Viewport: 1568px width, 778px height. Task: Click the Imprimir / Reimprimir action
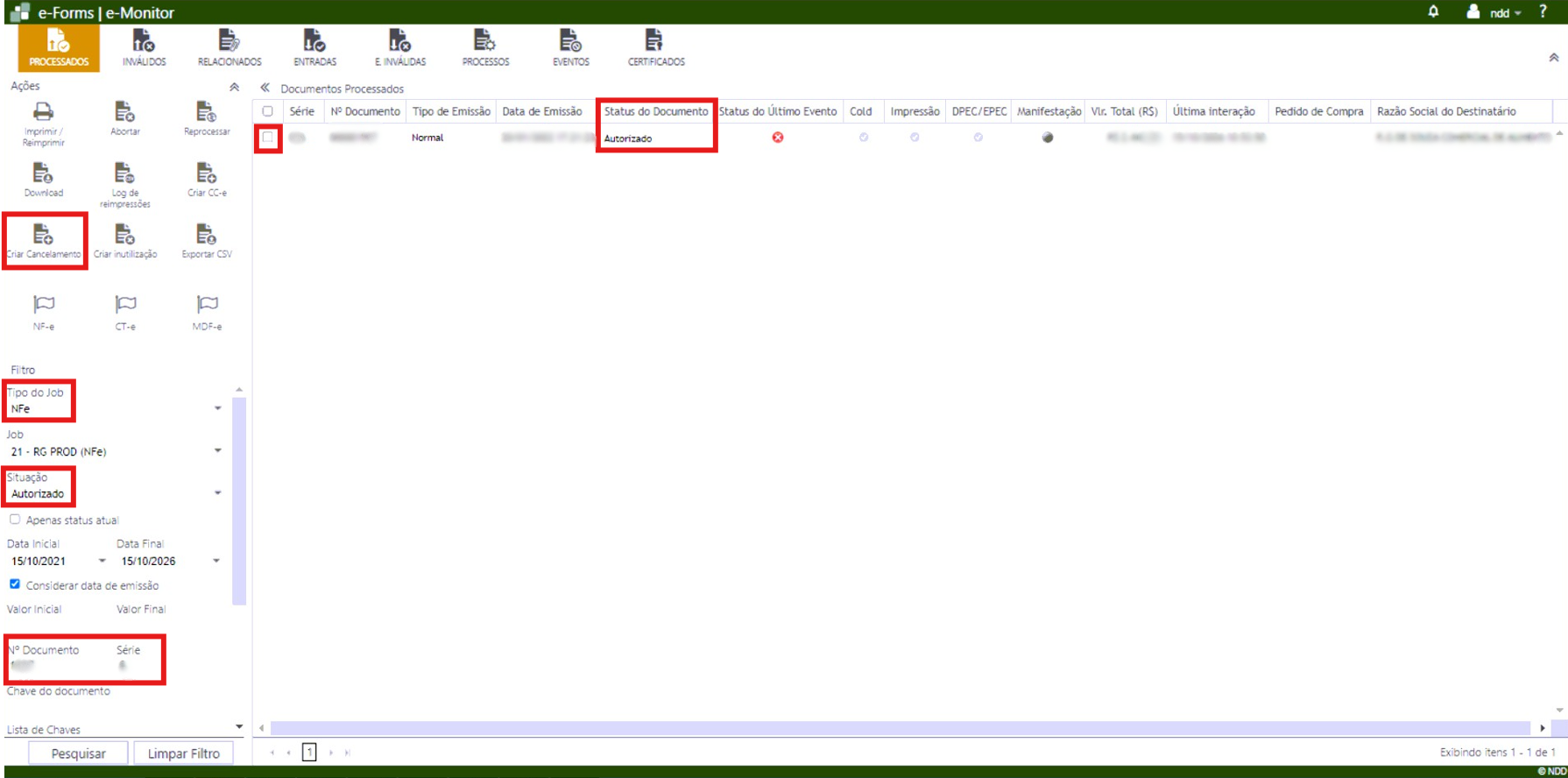pos(43,124)
